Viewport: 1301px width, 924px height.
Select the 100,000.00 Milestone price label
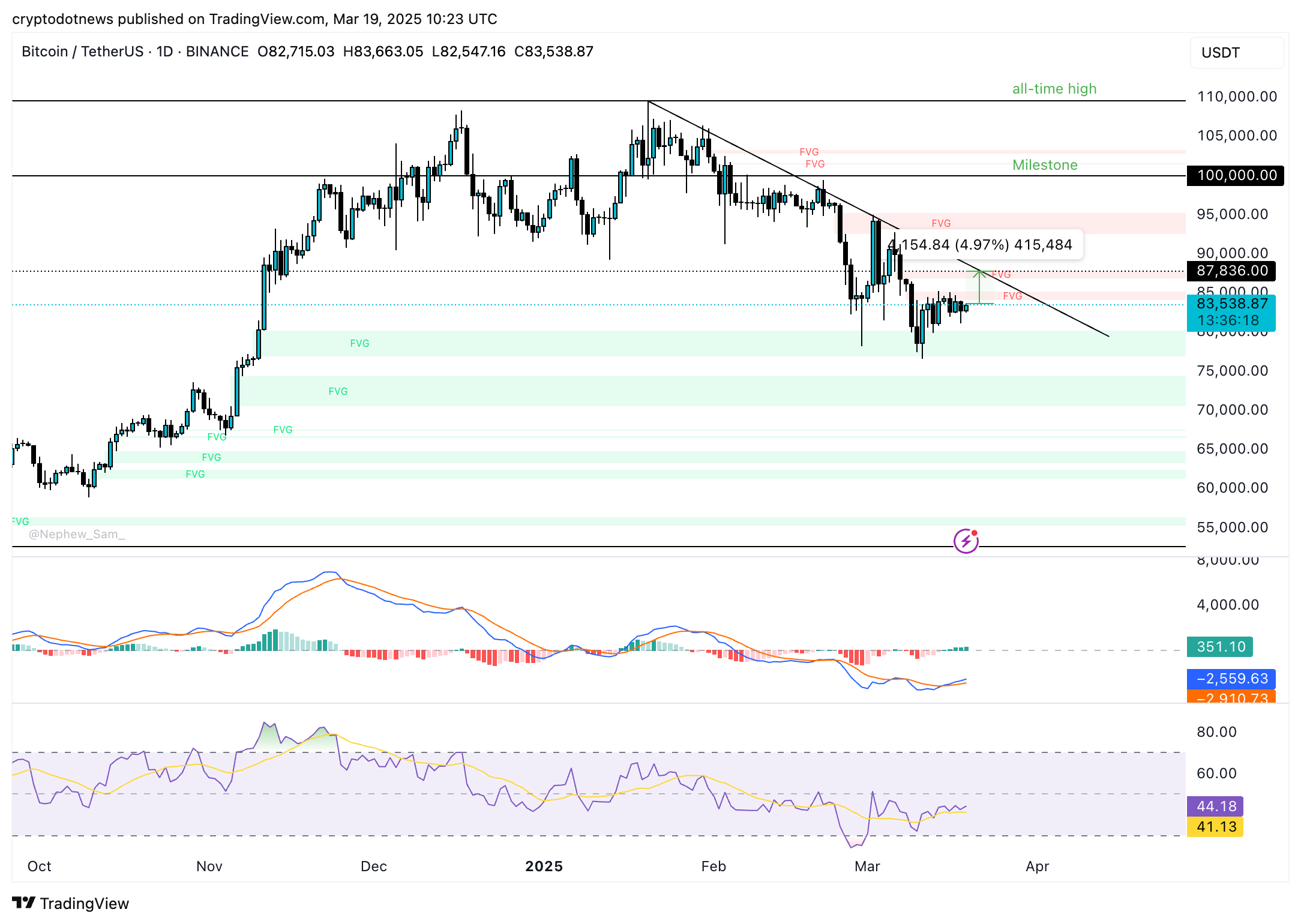click(x=1234, y=176)
